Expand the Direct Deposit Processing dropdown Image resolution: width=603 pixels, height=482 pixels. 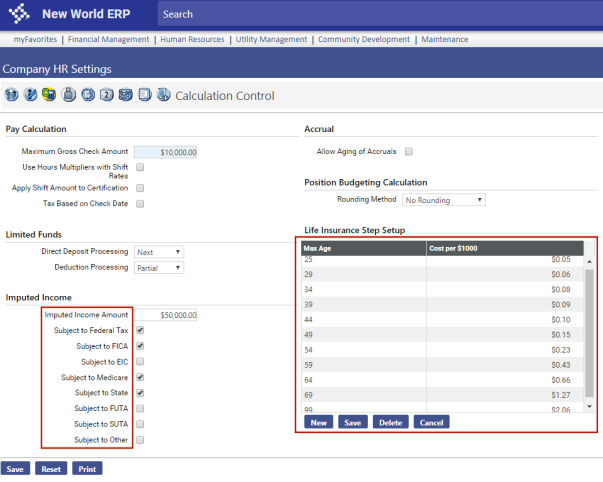tap(159, 252)
